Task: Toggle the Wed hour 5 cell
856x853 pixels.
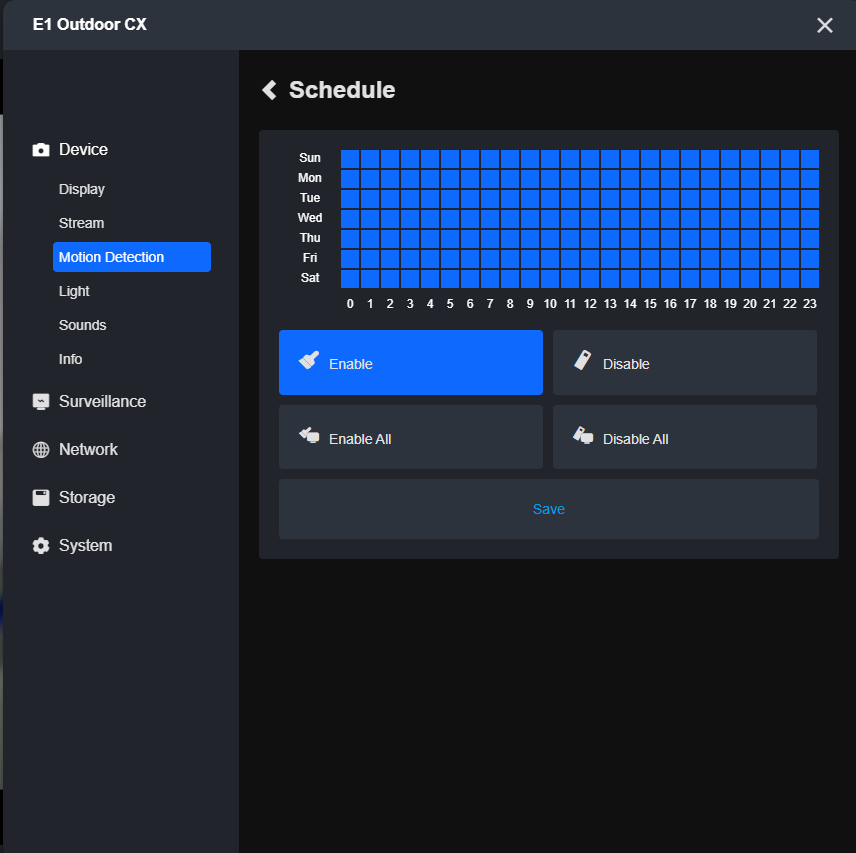Action: [x=450, y=219]
